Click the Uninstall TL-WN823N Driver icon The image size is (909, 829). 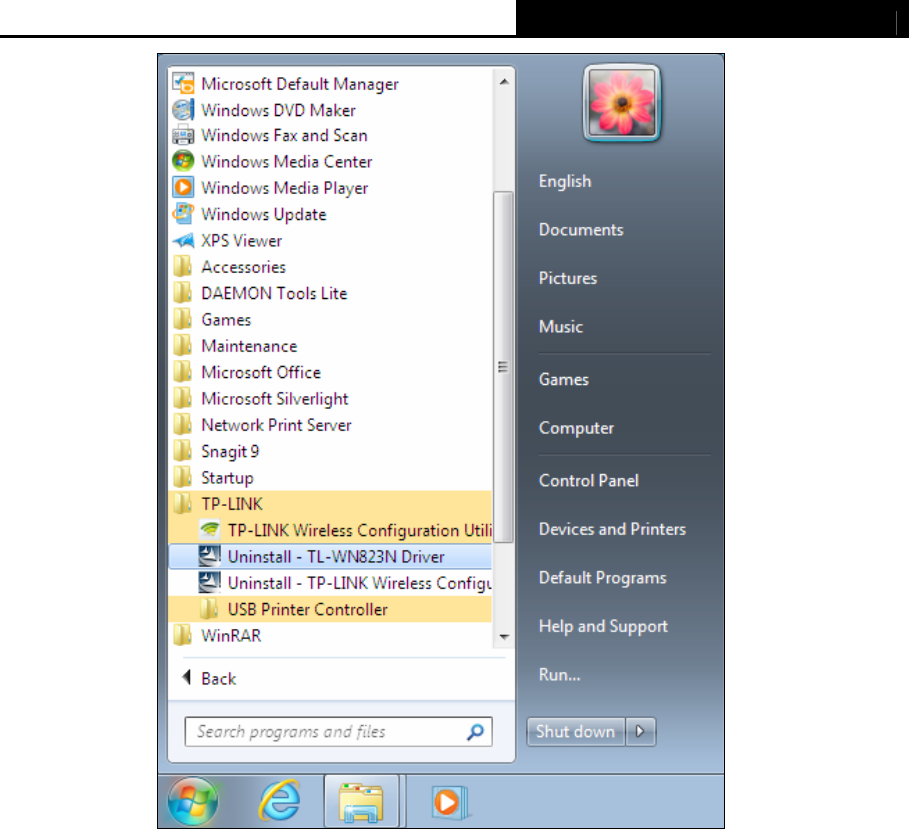(209, 557)
